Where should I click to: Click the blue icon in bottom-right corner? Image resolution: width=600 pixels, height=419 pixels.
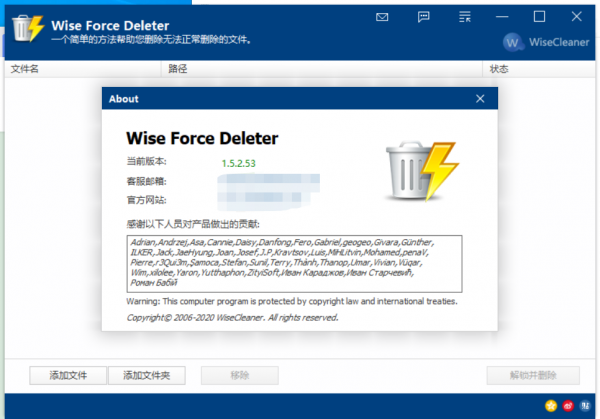pos(586,405)
